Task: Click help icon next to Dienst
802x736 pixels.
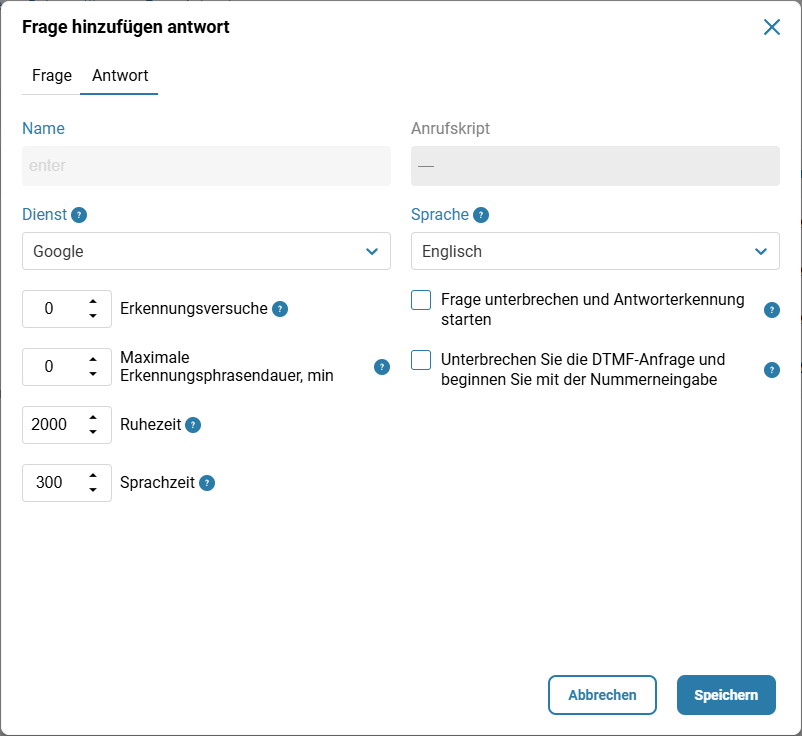Action: pyautogui.click(x=79, y=215)
